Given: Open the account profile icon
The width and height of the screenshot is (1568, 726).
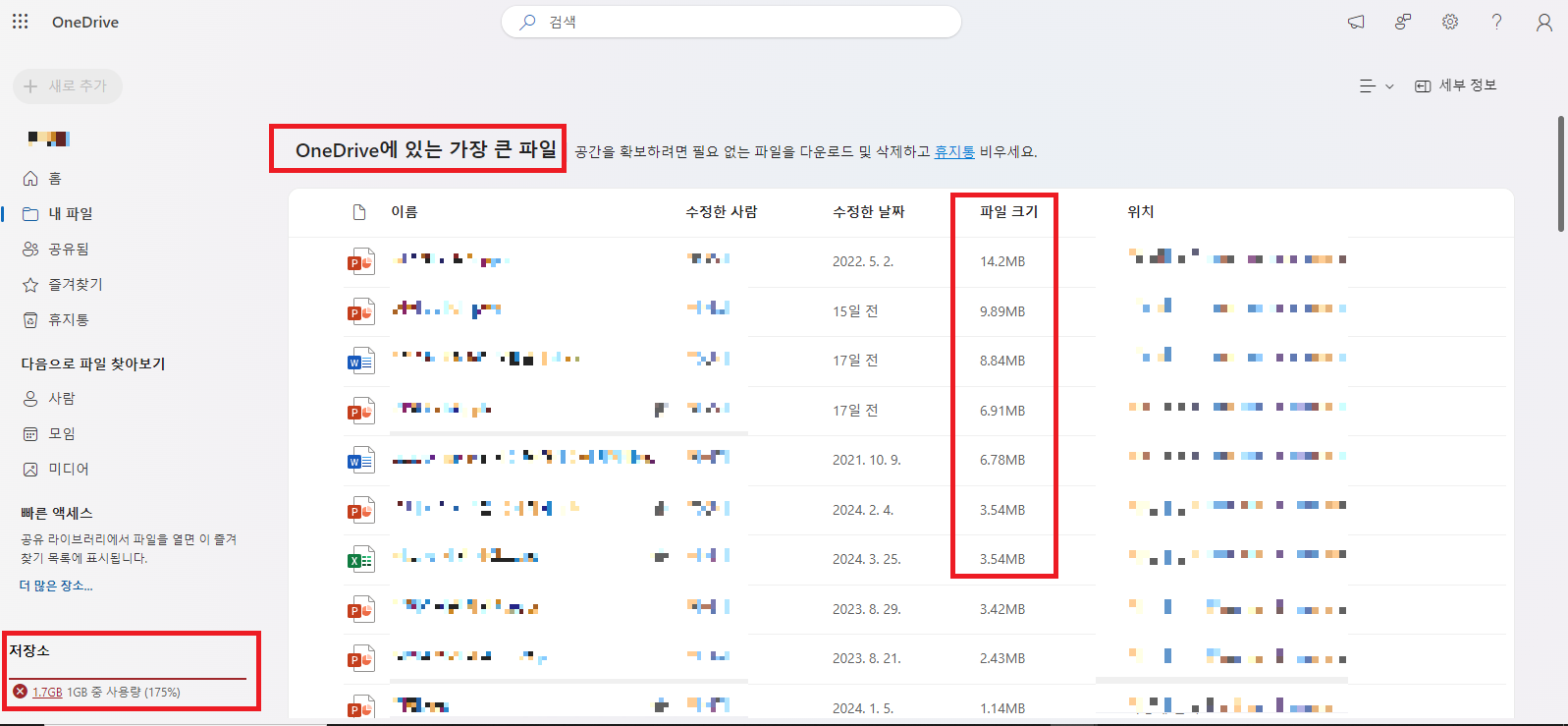Looking at the screenshot, I should [x=1544, y=22].
